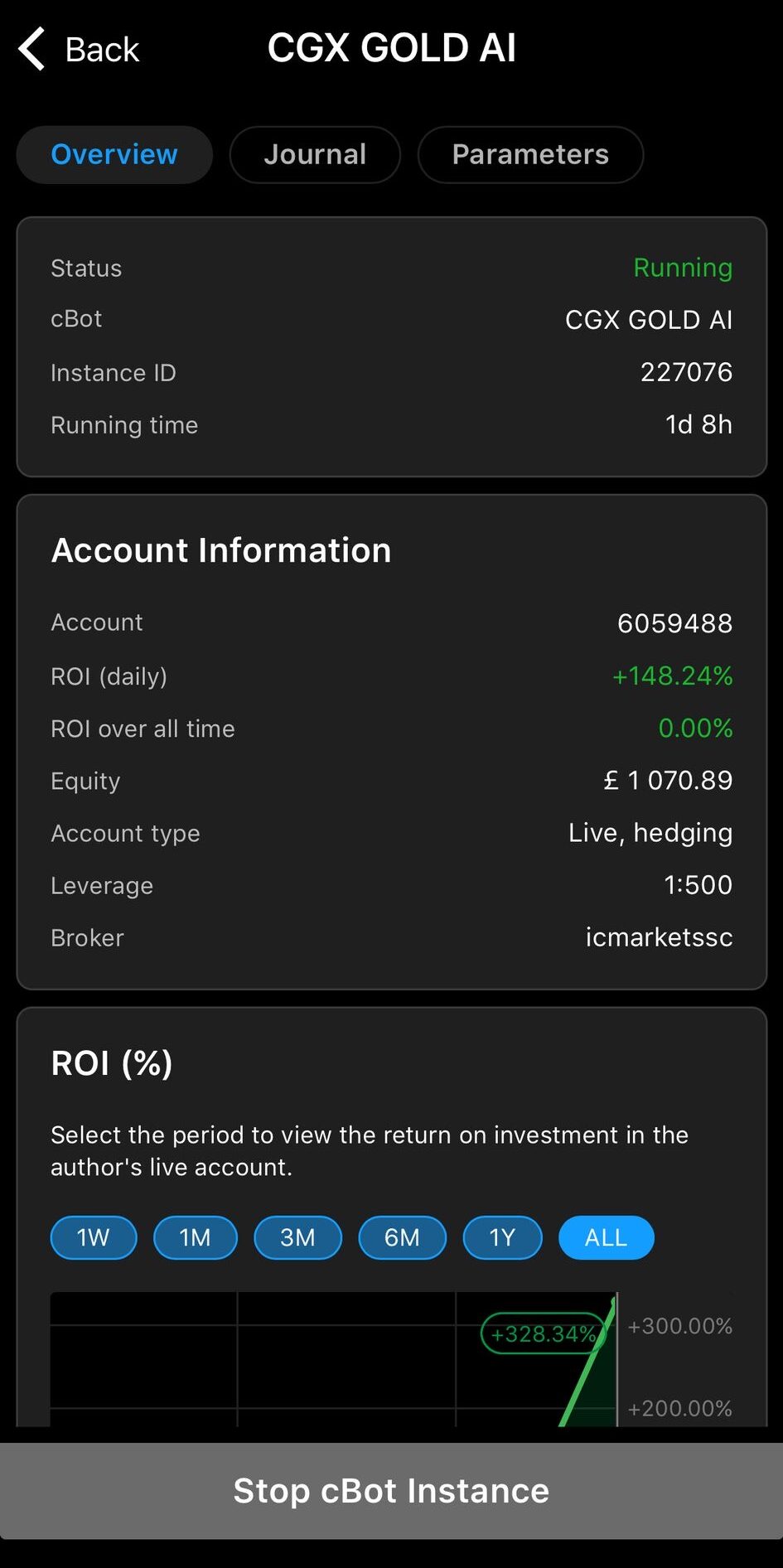783x1568 pixels.
Task: Tap the back arrow chevron icon
Action: pyautogui.click(x=31, y=49)
